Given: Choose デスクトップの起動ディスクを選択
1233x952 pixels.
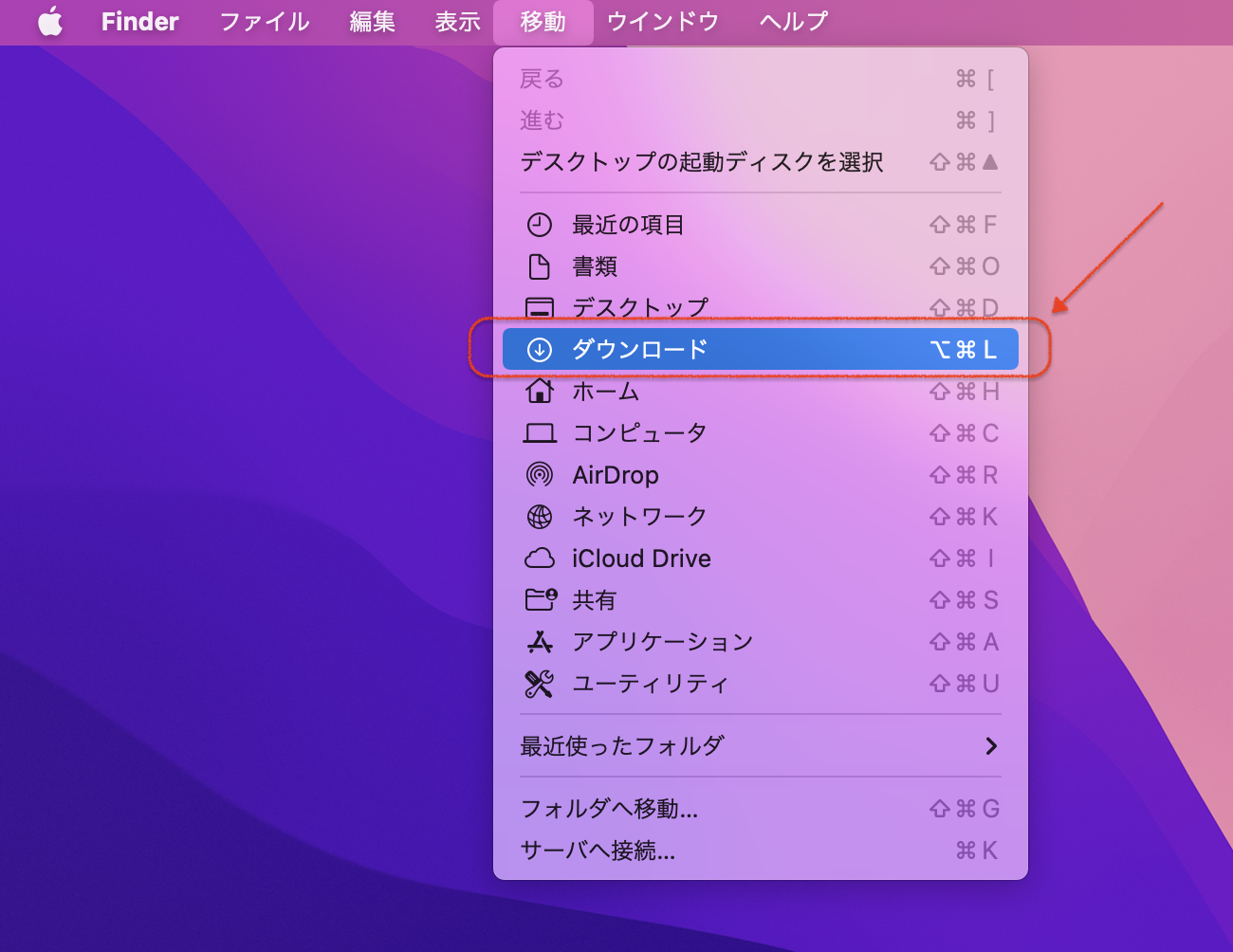Looking at the screenshot, I should click(760, 162).
